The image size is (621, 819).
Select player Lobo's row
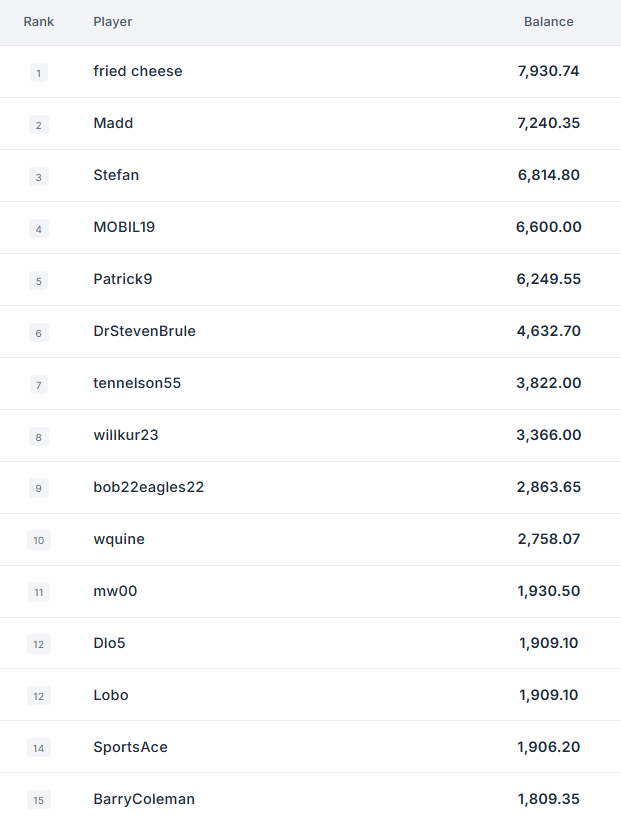click(x=310, y=695)
